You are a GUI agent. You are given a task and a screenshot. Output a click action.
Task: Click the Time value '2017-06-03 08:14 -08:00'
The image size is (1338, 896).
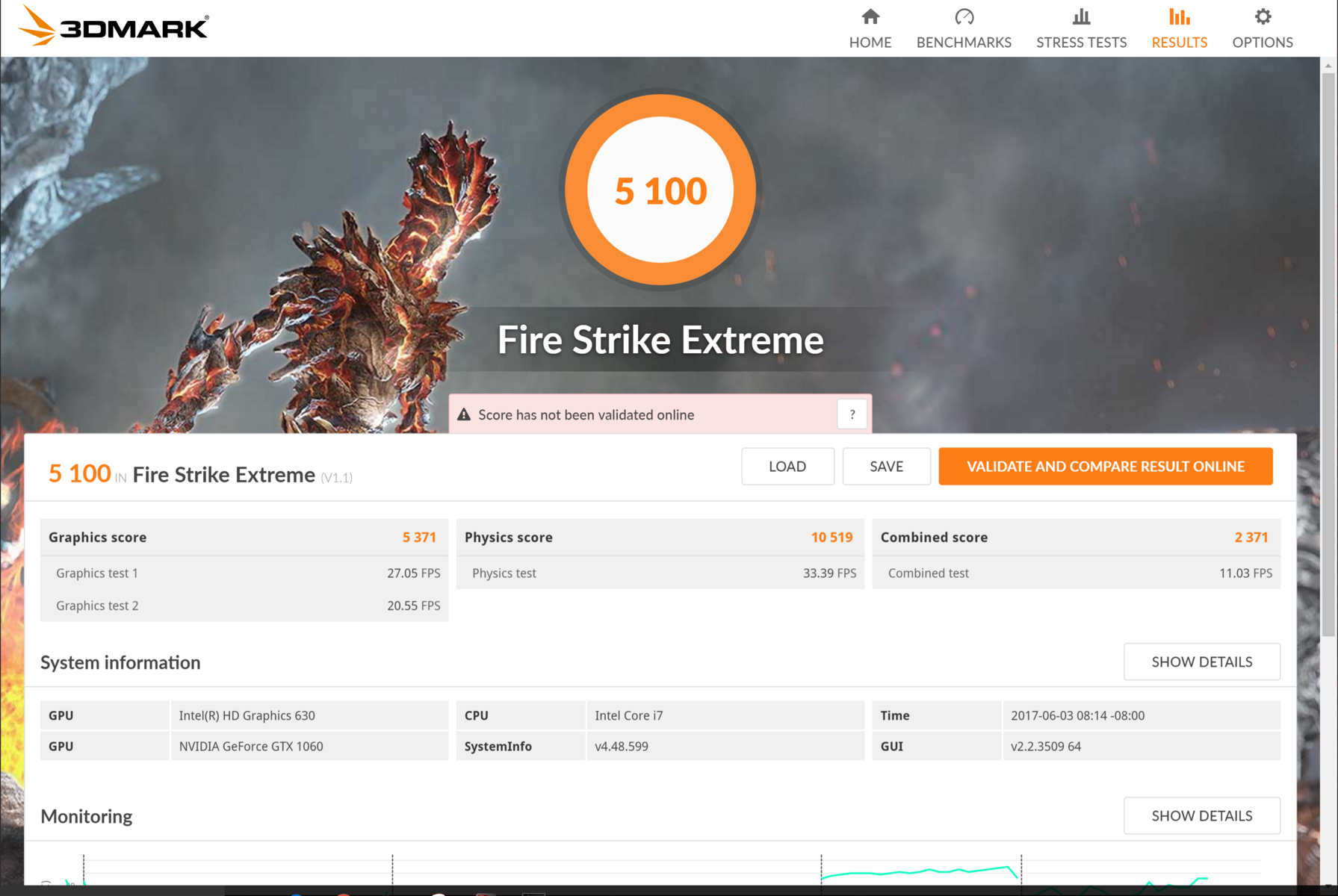click(x=1077, y=715)
